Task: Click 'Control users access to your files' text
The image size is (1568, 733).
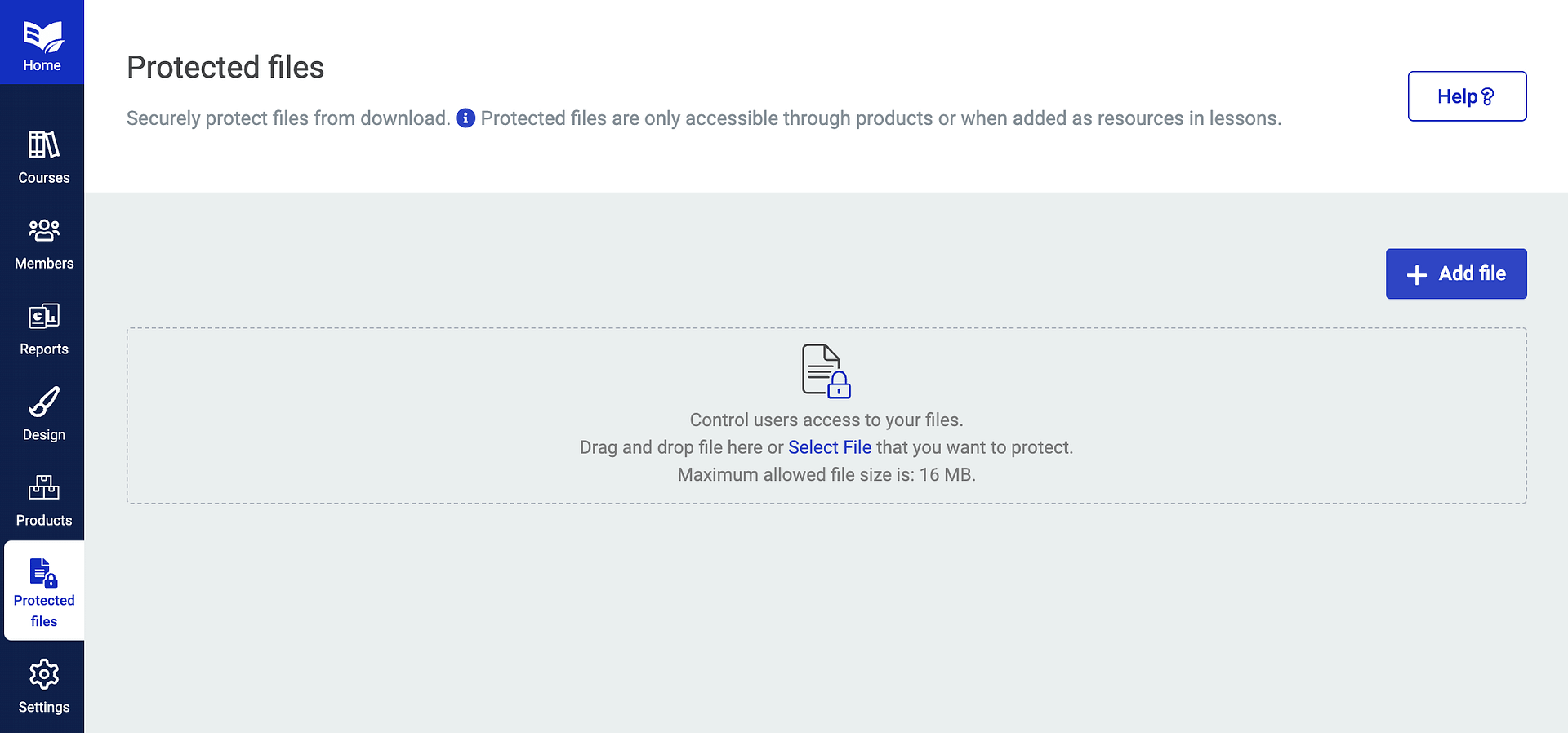Action: click(x=826, y=420)
